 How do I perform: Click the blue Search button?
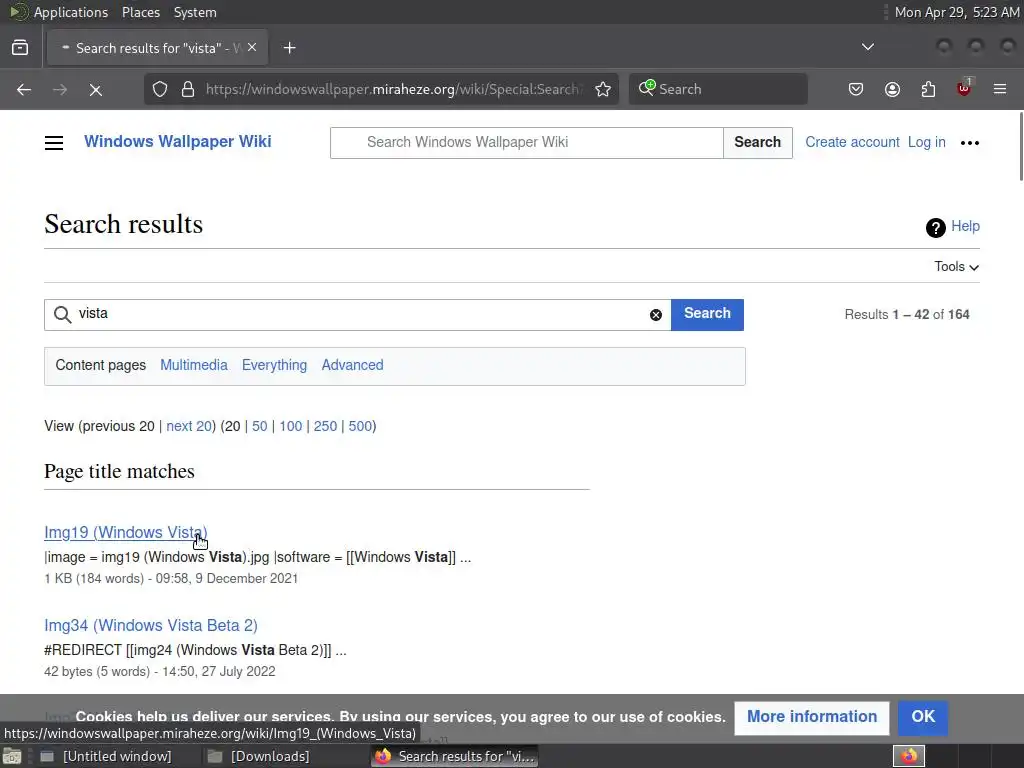[x=707, y=314]
